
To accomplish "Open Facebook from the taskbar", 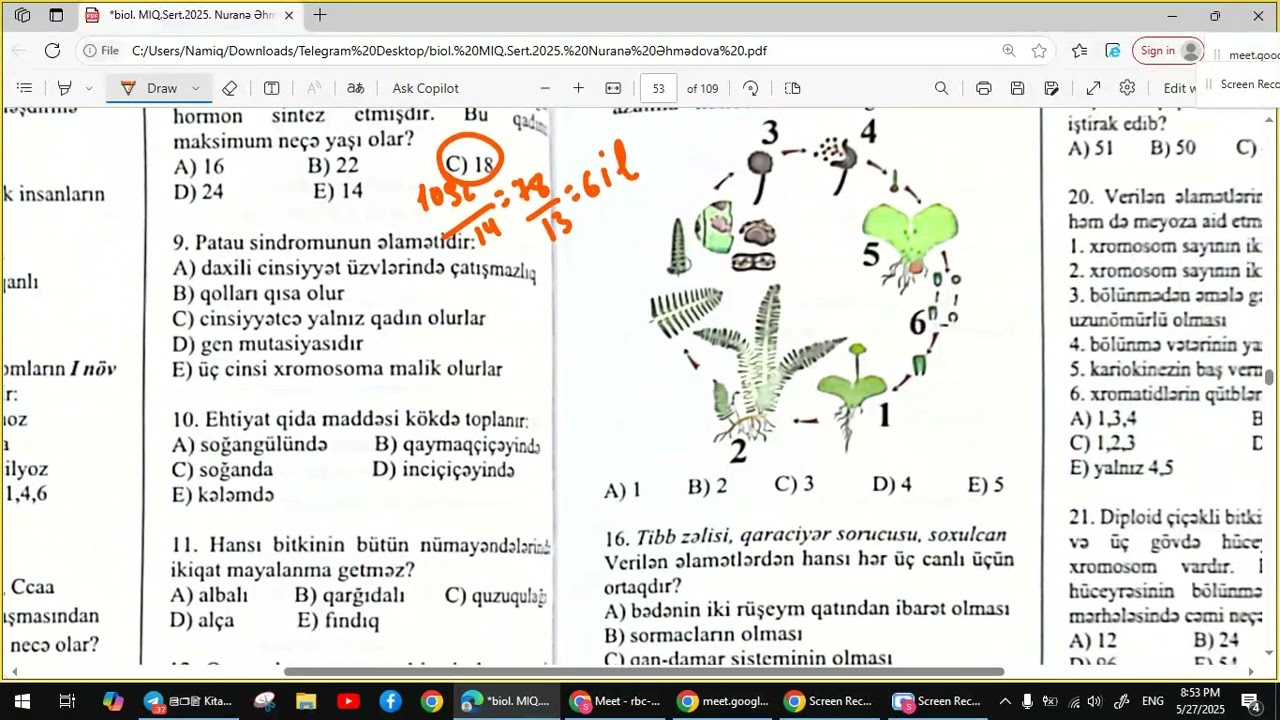I will tap(390, 701).
